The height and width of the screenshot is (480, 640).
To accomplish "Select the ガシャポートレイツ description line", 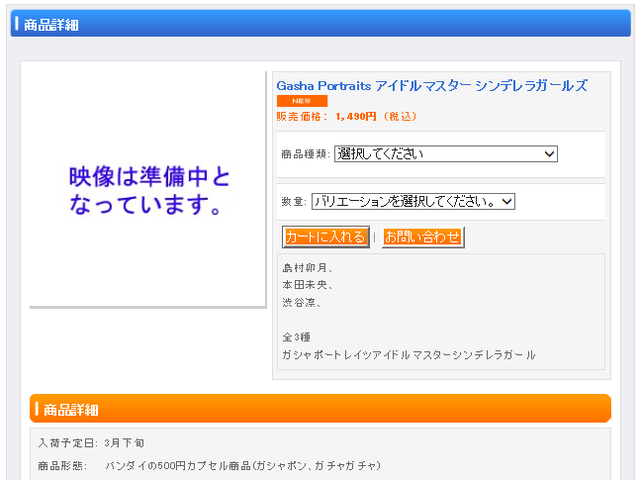I will [409, 355].
